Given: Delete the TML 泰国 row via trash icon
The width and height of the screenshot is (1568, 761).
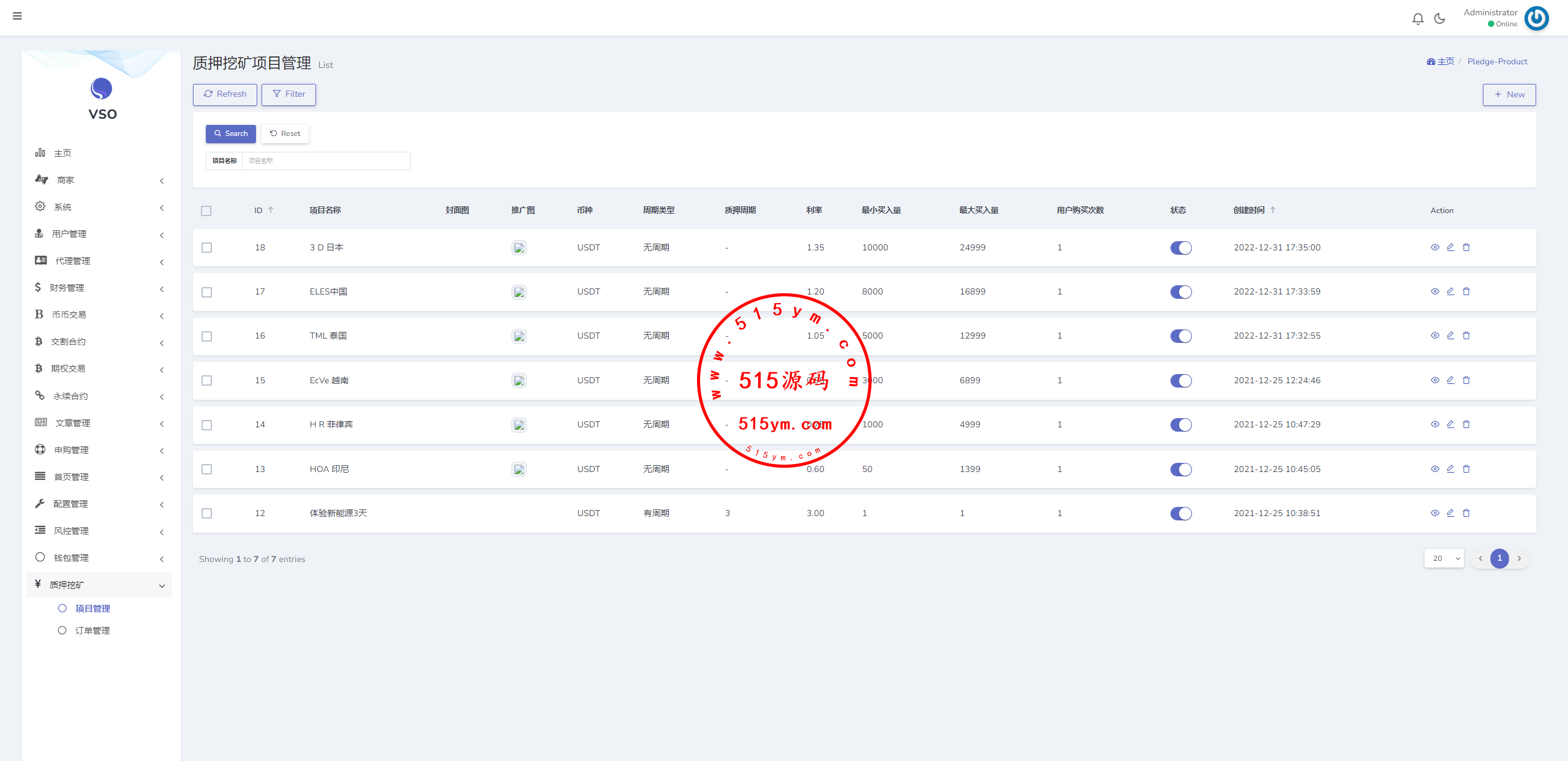Looking at the screenshot, I should (x=1466, y=336).
